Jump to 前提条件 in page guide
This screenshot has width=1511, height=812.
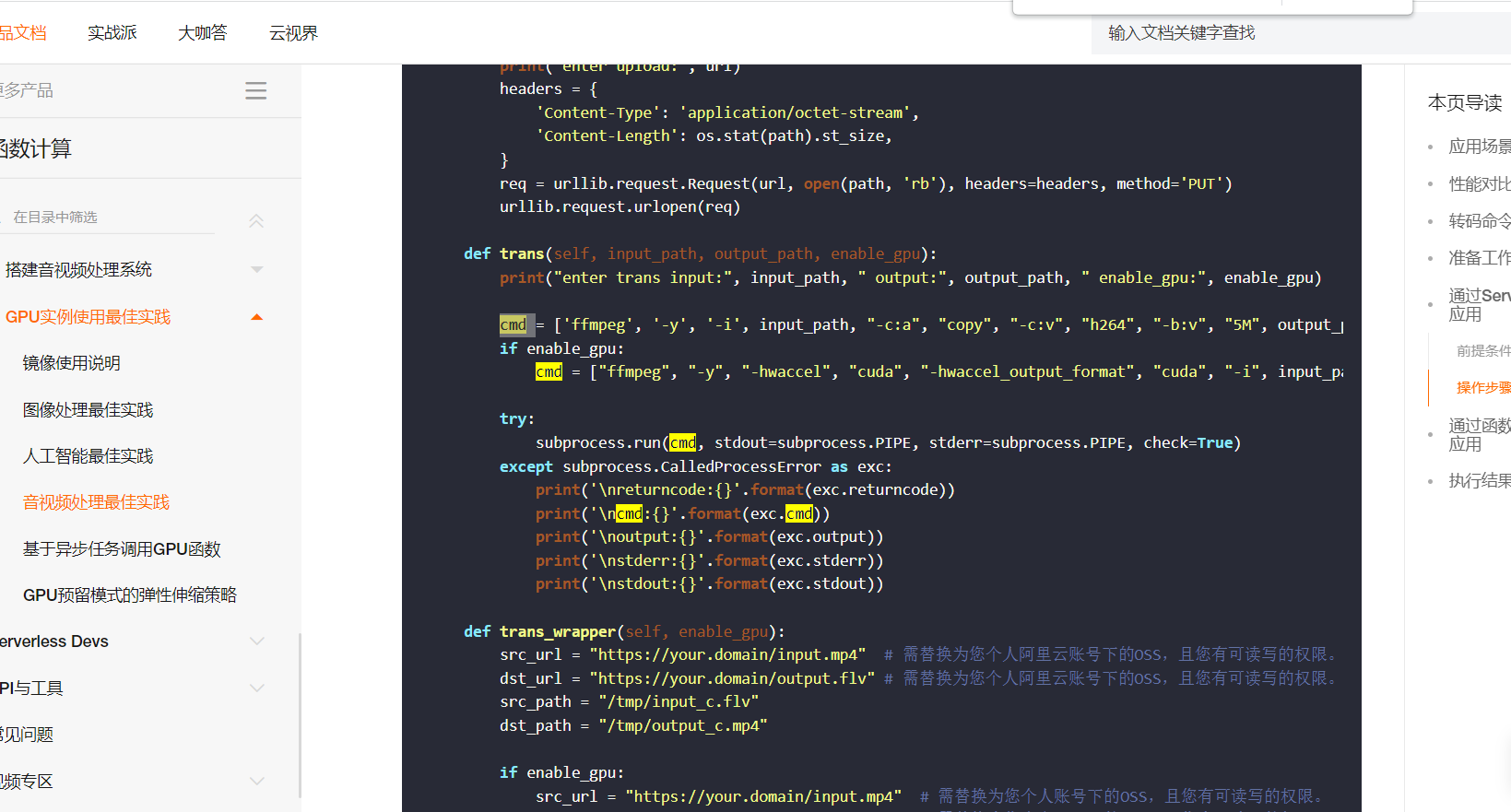[1483, 351]
